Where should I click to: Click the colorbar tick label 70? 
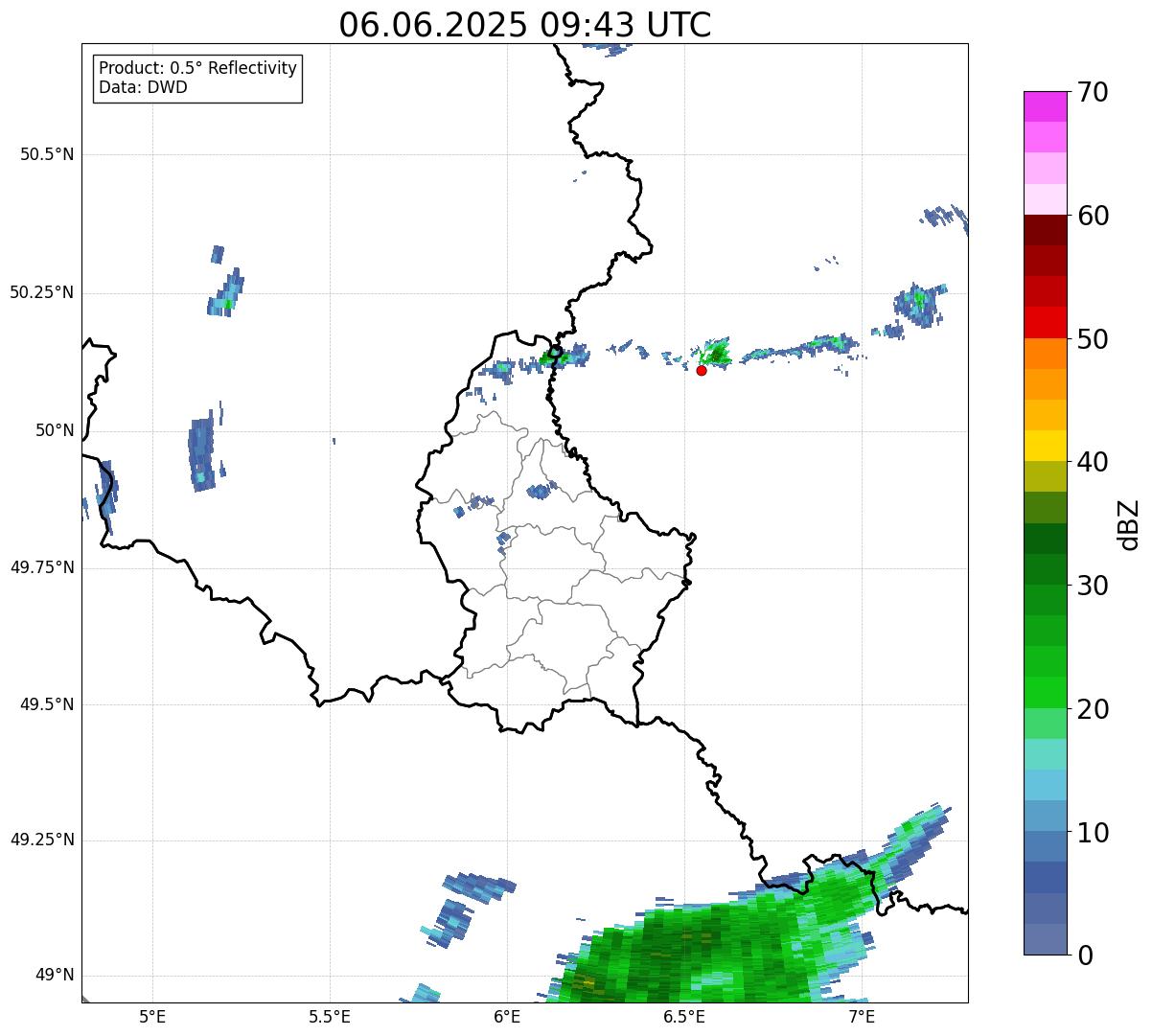point(1092,92)
